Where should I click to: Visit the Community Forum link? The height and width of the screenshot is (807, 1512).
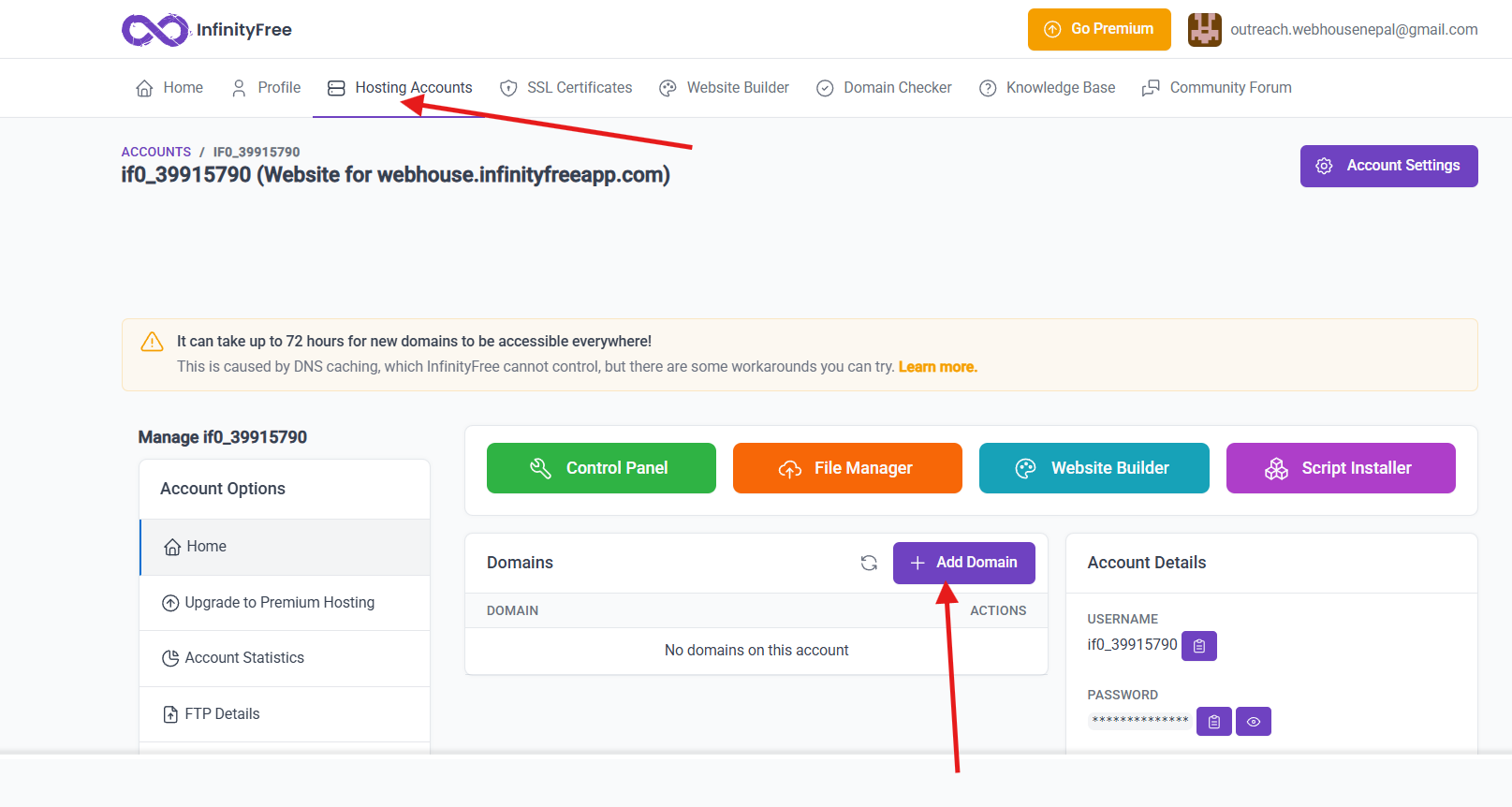[x=1217, y=88]
